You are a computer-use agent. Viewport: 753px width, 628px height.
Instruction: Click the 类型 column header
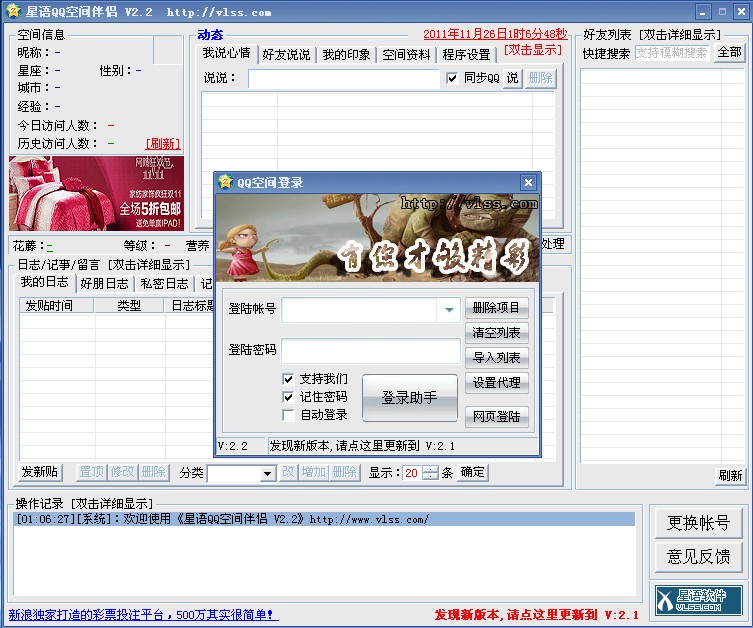[x=130, y=306]
